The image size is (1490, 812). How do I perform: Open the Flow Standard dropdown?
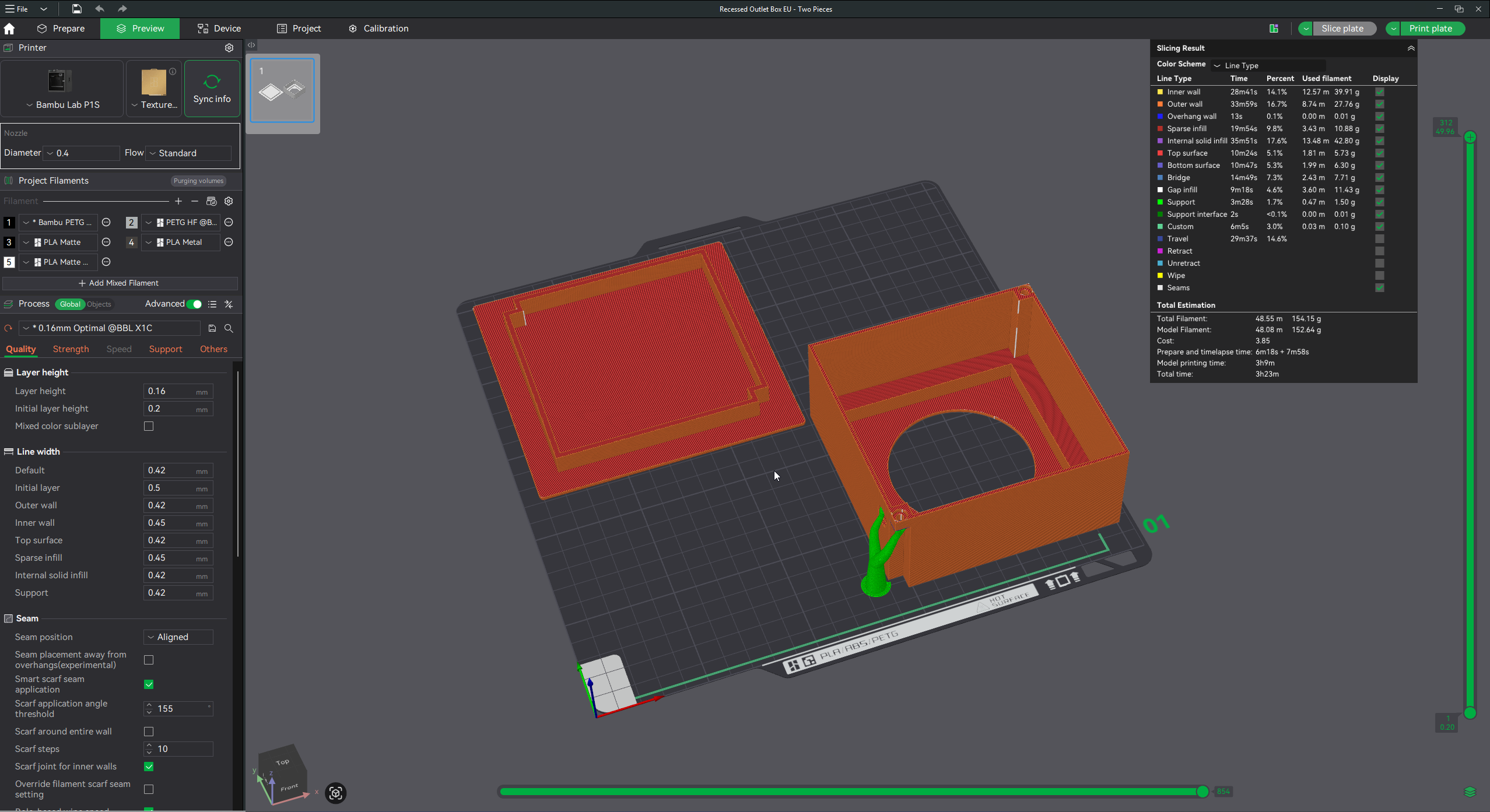point(188,153)
